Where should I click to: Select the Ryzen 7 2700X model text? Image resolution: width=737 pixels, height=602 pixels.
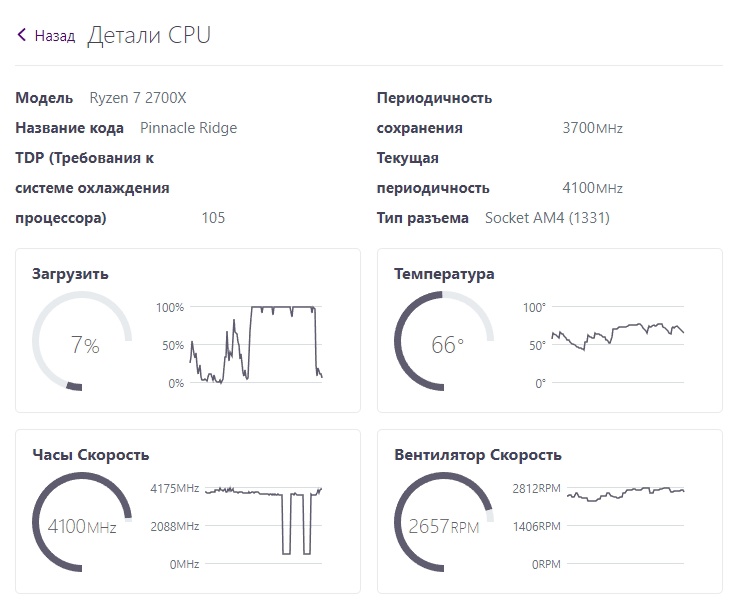click(x=138, y=98)
